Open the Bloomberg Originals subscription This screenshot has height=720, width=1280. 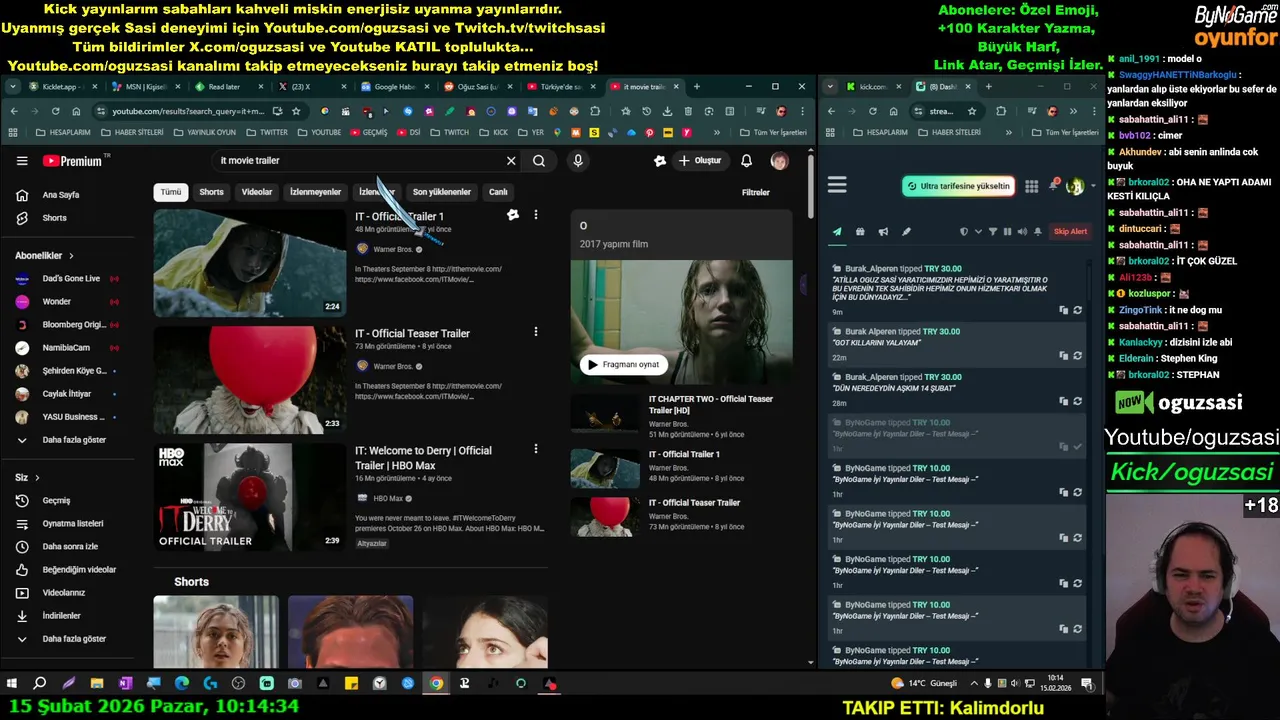(x=68, y=325)
